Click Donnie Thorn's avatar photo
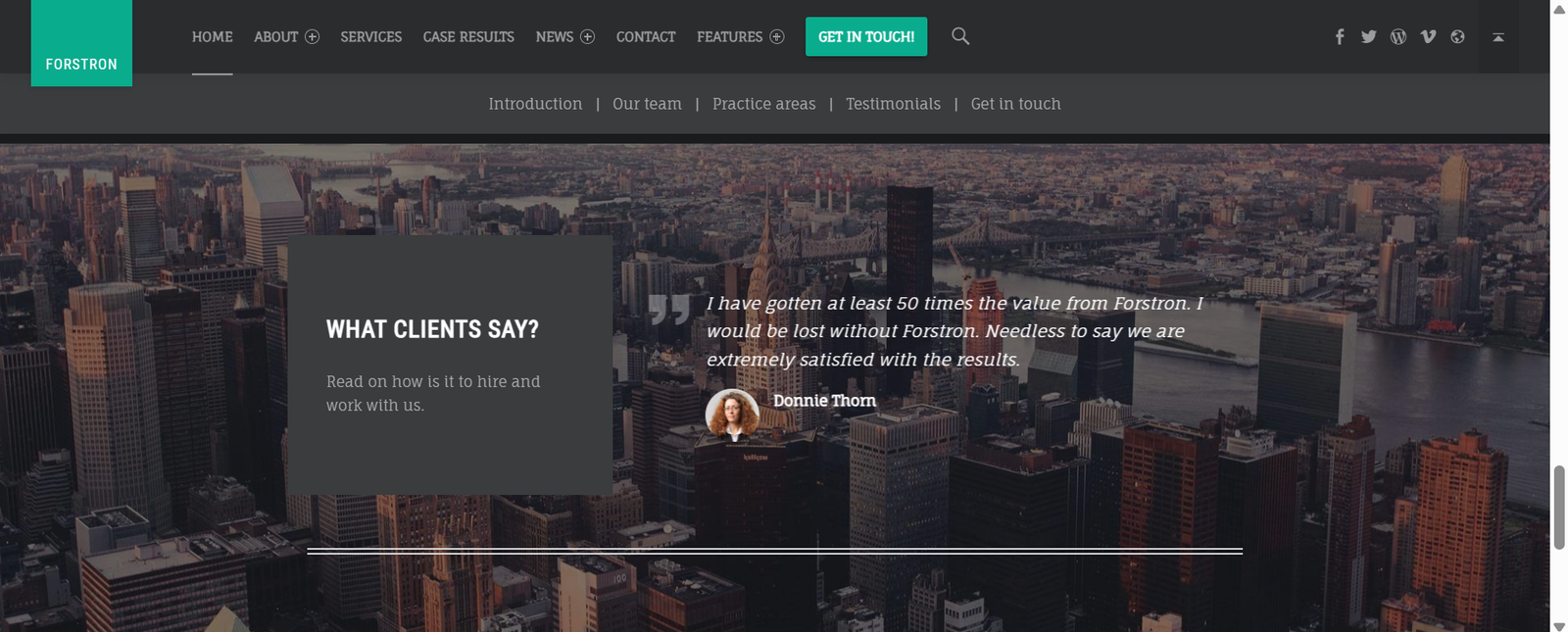Viewport: 1568px width, 632px height. (x=733, y=415)
